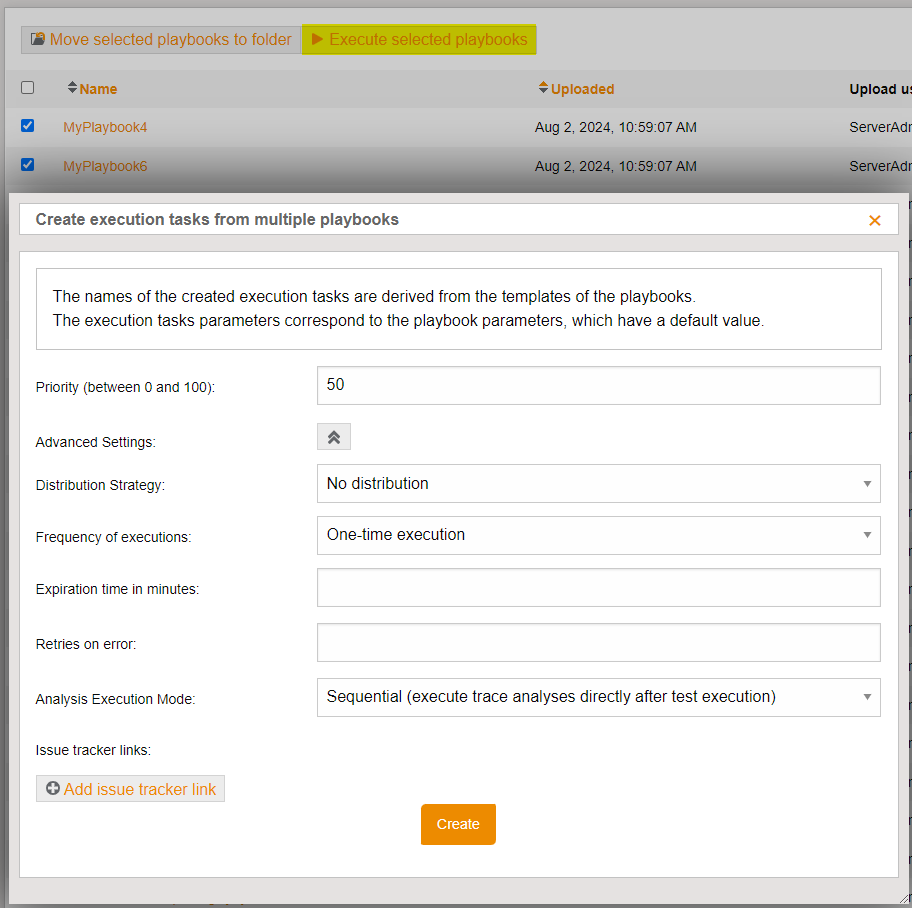
Task: Toggle the select-all checkbox in table header
Action: (x=28, y=88)
